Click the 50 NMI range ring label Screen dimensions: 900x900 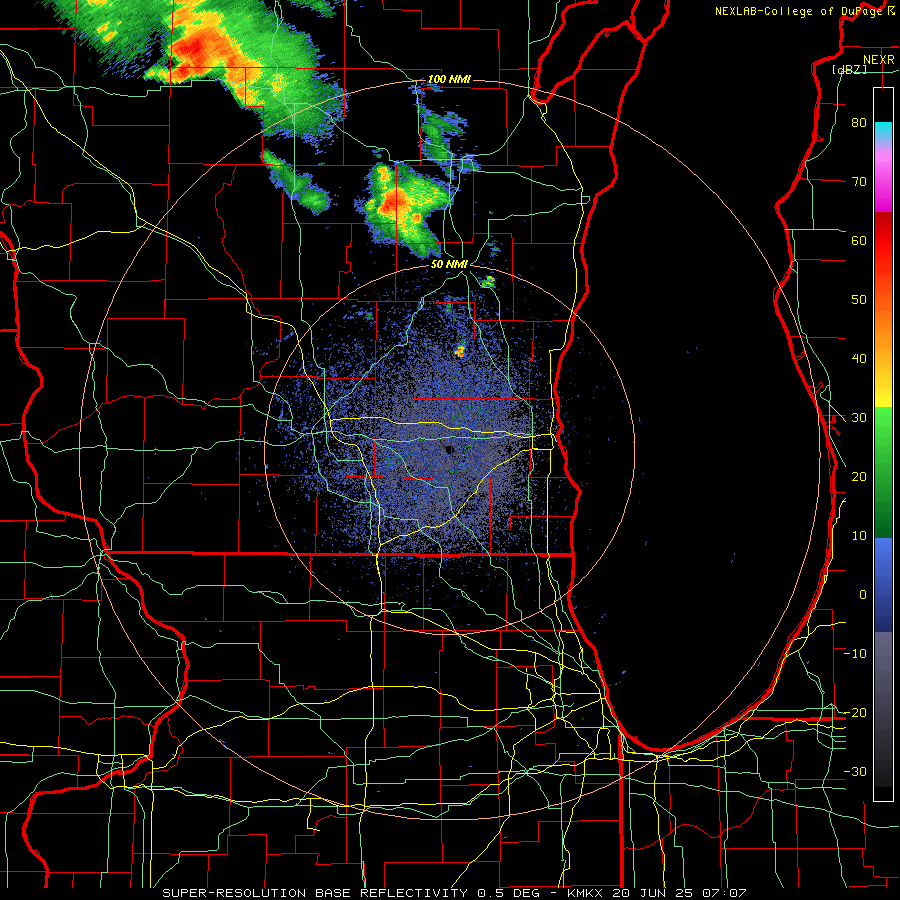[x=449, y=264]
